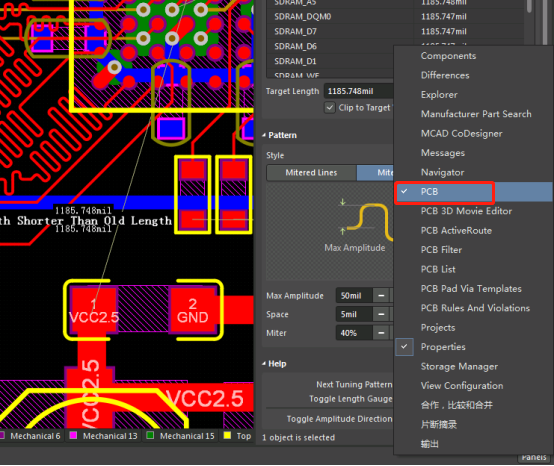Select the SDRAM_D6 net row
Screen dimensions: 554x466
click(330, 46)
